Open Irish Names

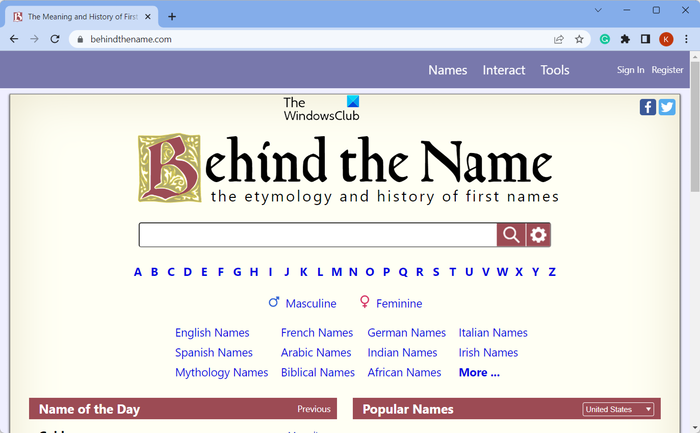click(488, 353)
